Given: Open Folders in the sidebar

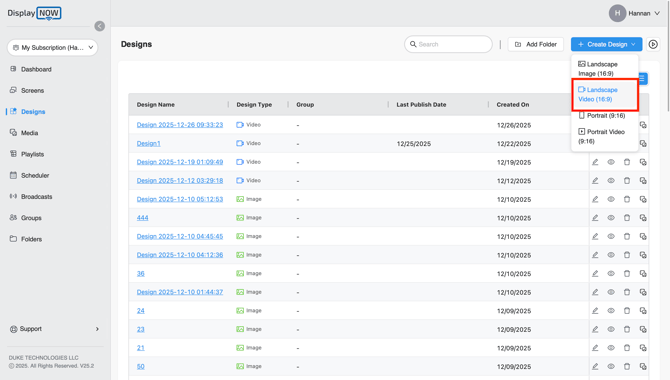Looking at the screenshot, I should (x=32, y=239).
